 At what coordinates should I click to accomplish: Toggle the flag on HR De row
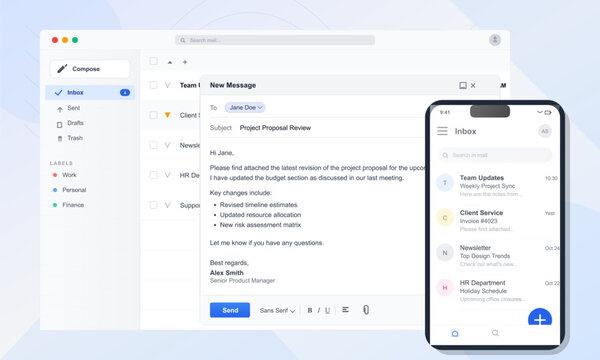(168, 175)
